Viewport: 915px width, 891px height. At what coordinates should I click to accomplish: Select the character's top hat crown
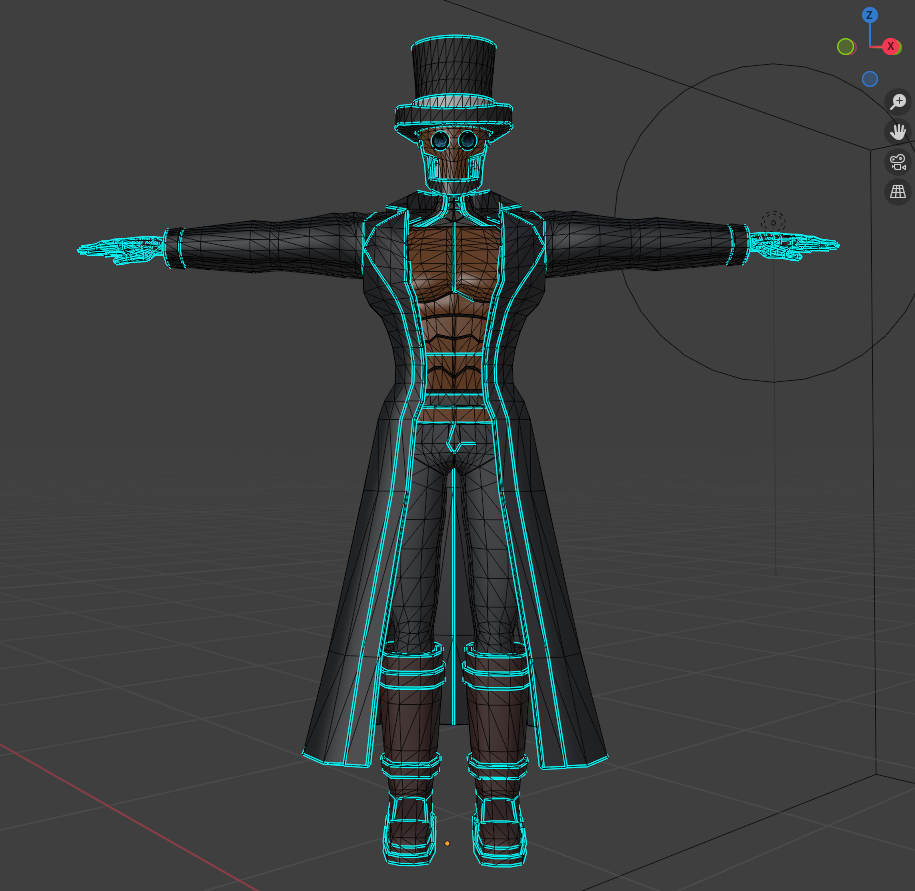pyautogui.click(x=455, y=68)
